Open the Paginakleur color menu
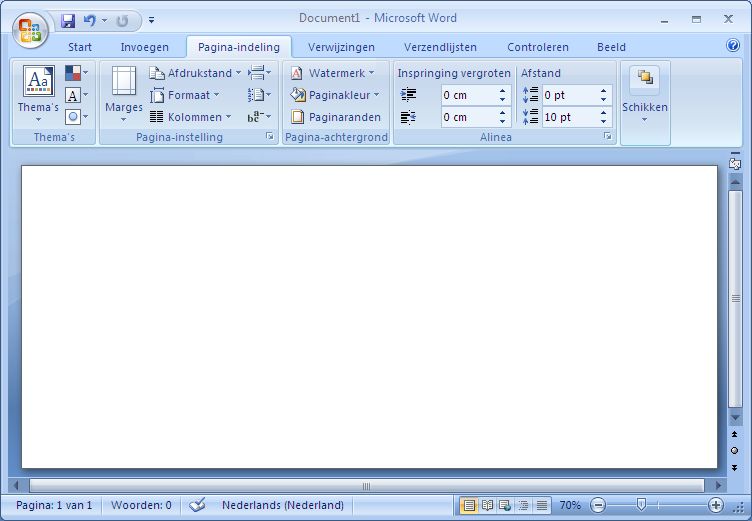The image size is (752, 521). pyautogui.click(x=334, y=95)
